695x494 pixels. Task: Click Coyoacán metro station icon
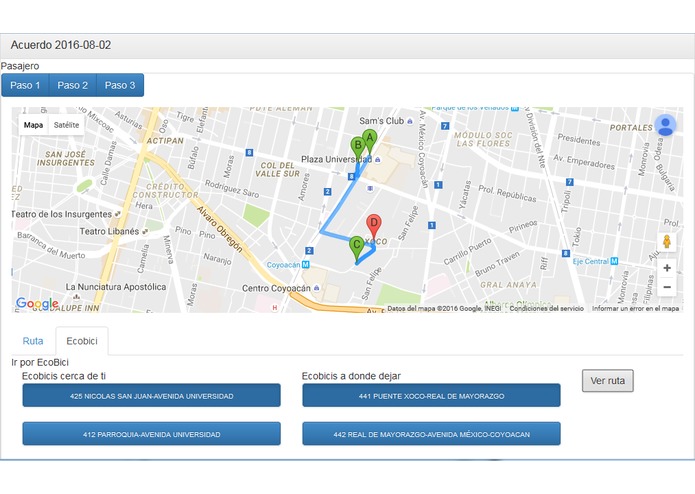pyautogui.click(x=305, y=265)
